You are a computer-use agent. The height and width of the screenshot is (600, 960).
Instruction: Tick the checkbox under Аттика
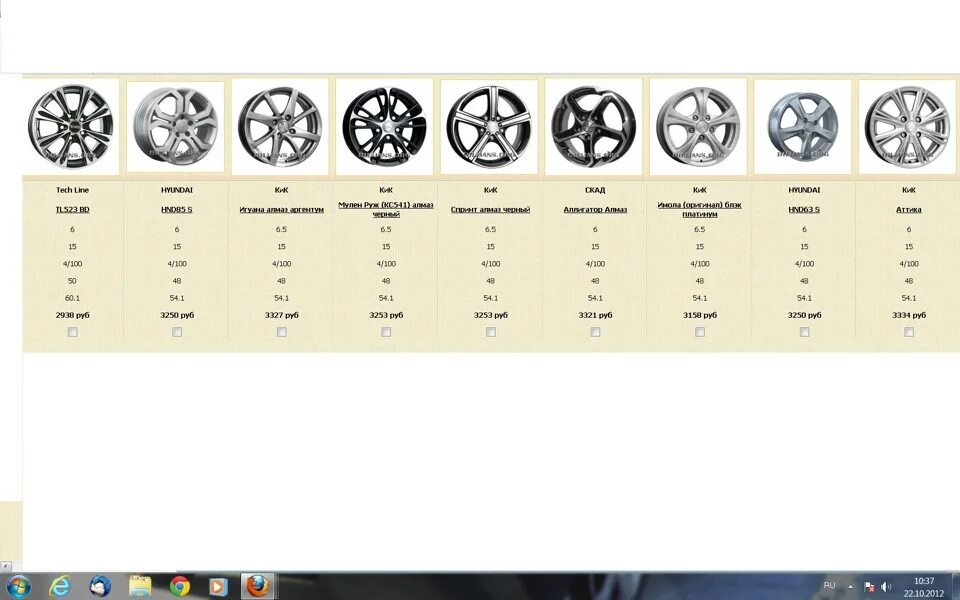tap(909, 332)
